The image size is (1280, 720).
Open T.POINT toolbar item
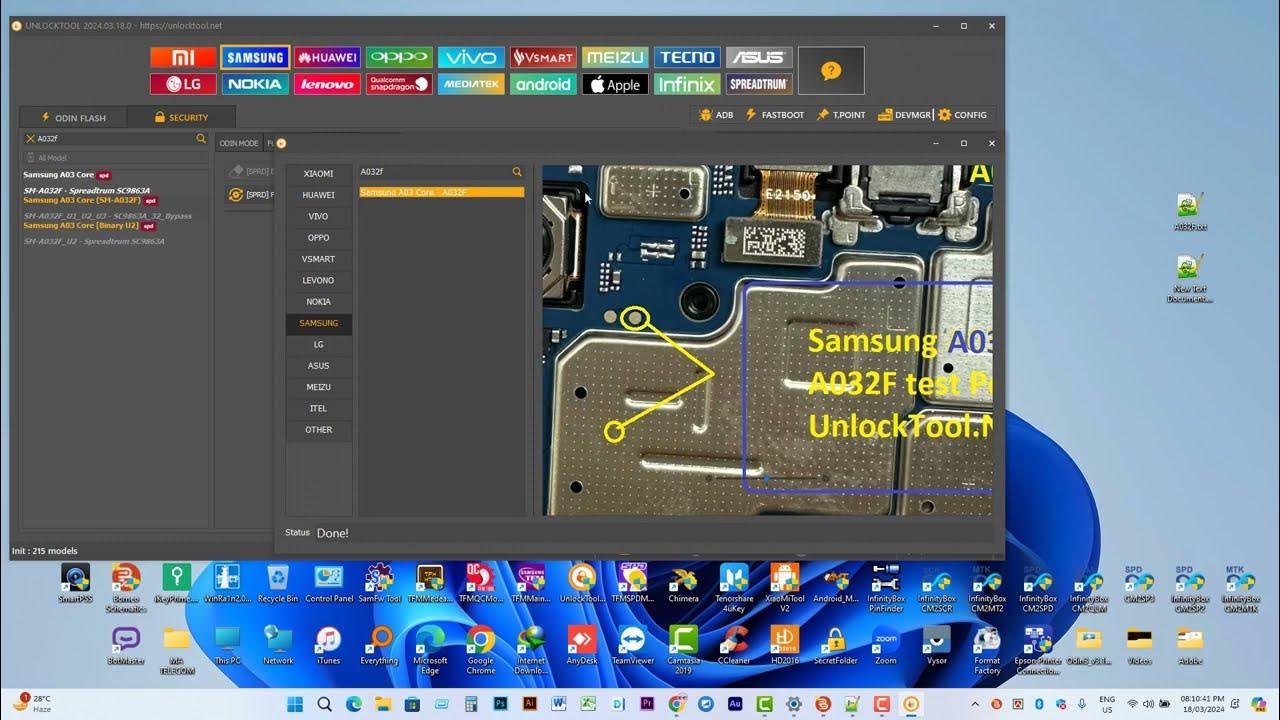(841, 115)
